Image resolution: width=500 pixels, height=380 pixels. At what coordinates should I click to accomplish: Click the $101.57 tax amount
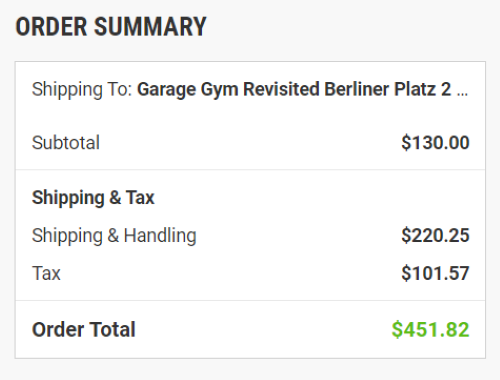(x=435, y=273)
